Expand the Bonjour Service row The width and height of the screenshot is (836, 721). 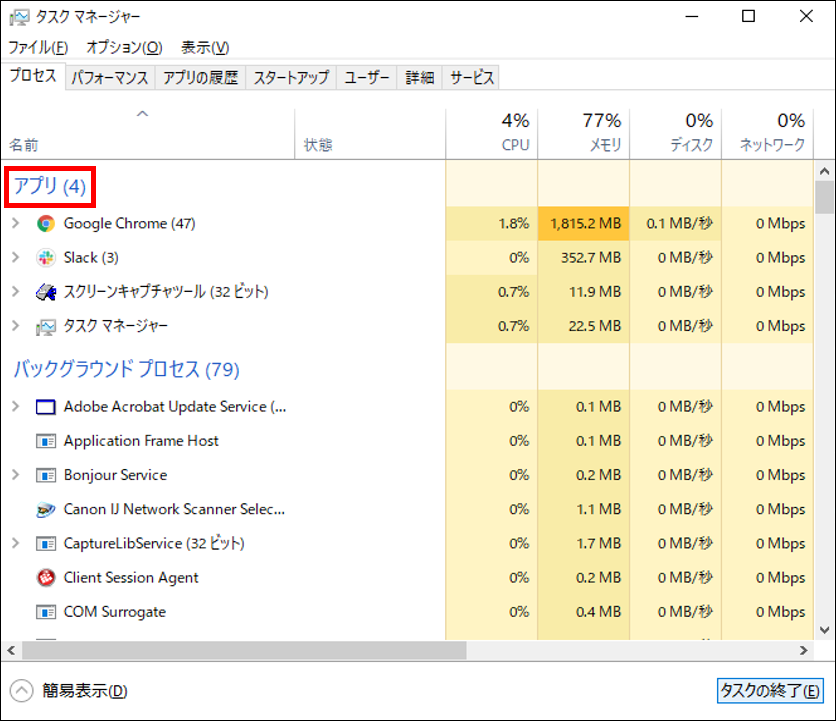tap(15, 475)
